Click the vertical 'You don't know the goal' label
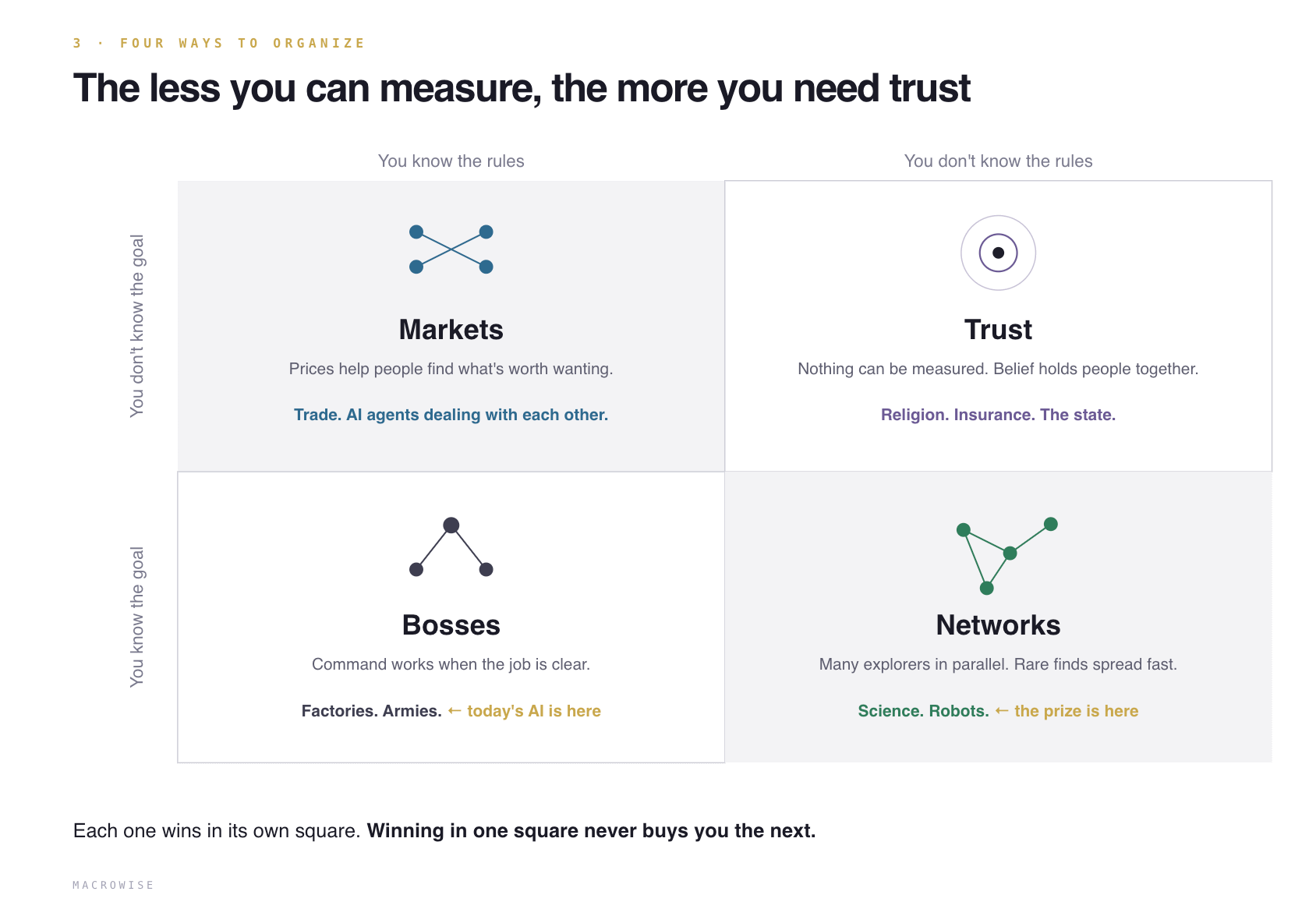This screenshot has width=1316, height=909. (x=137, y=326)
